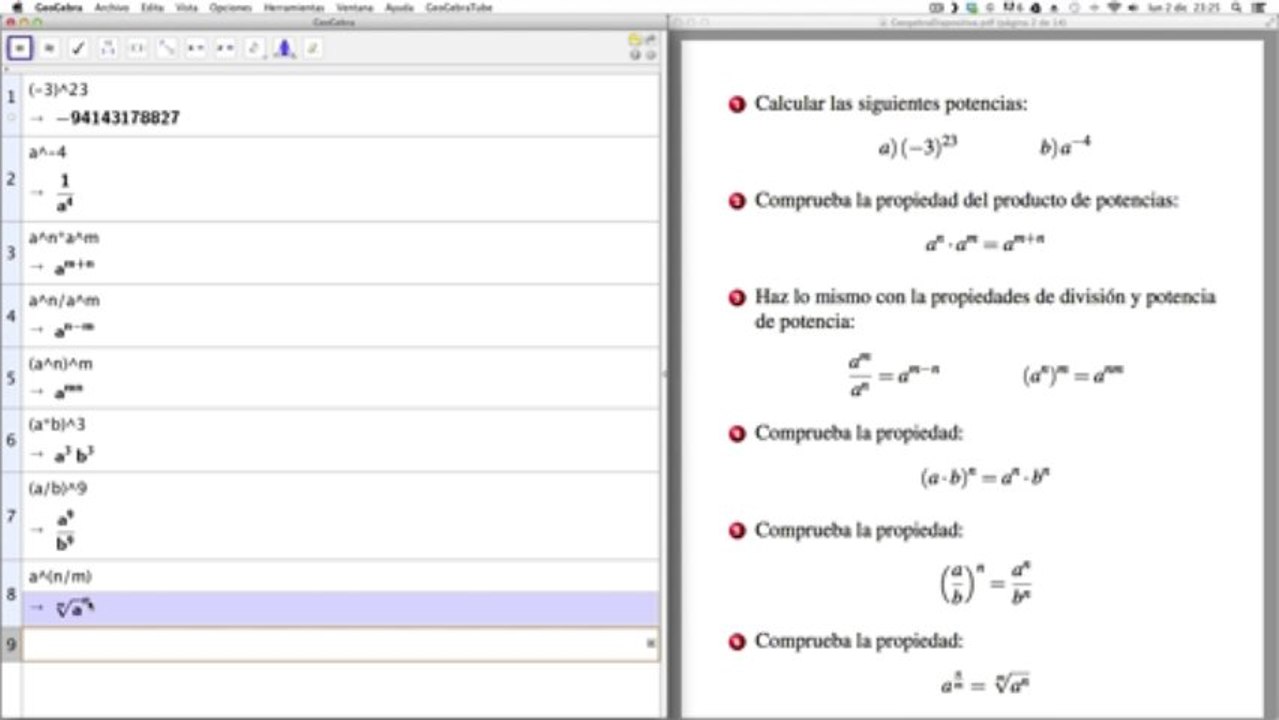Click "Calcular las siguientes potencias:" in the PDF
The width and height of the screenshot is (1279, 720).
[891, 104]
